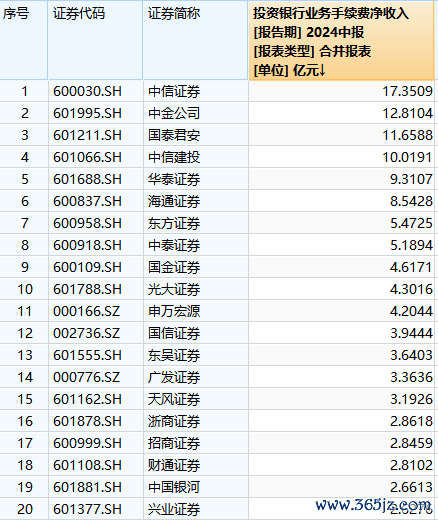Select the 中国银河 name cell
This screenshot has width=438, height=520.
pos(195,487)
